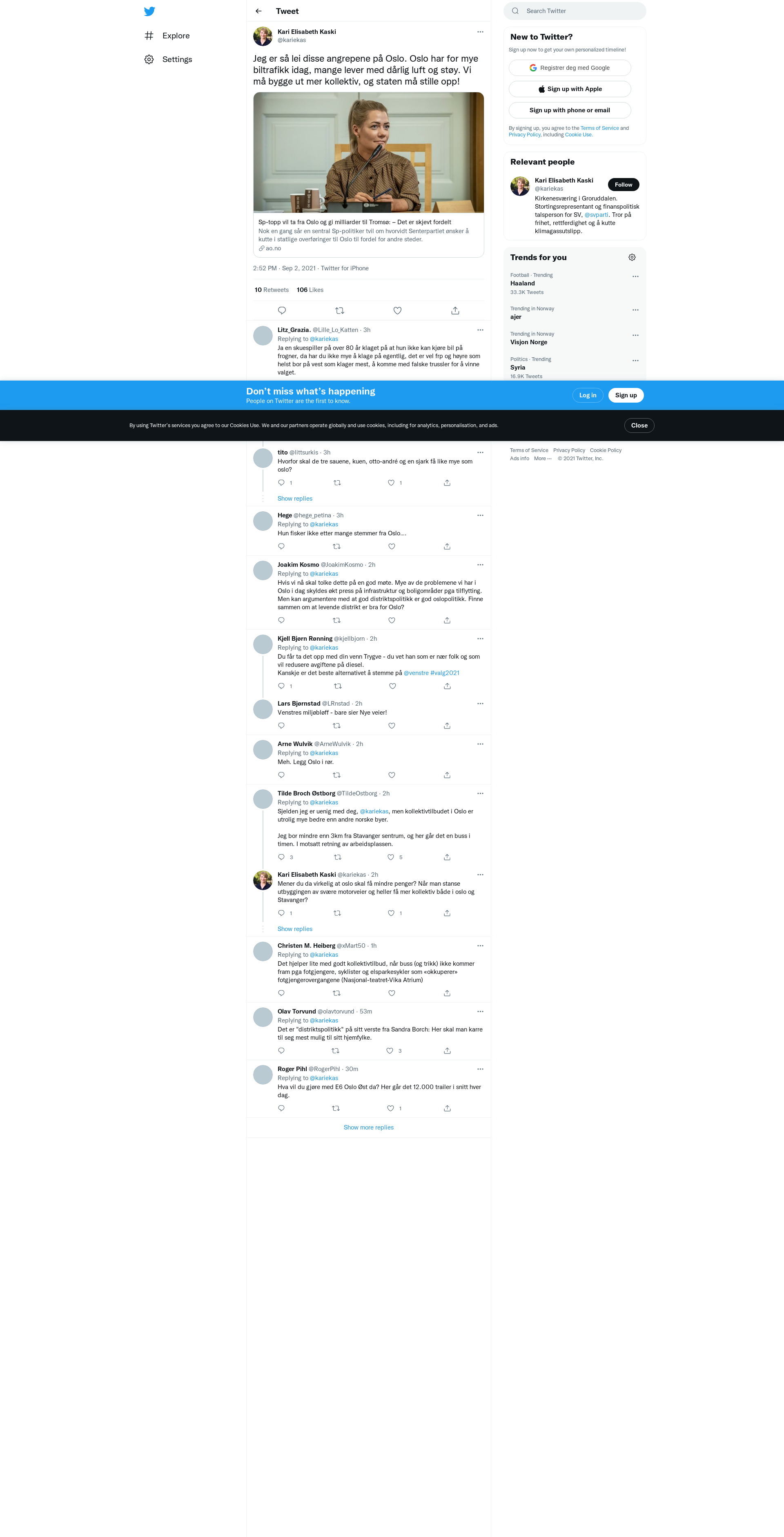Share Hege's reply
The width and height of the screenshot is (784, 1537).
coord(447,547)
